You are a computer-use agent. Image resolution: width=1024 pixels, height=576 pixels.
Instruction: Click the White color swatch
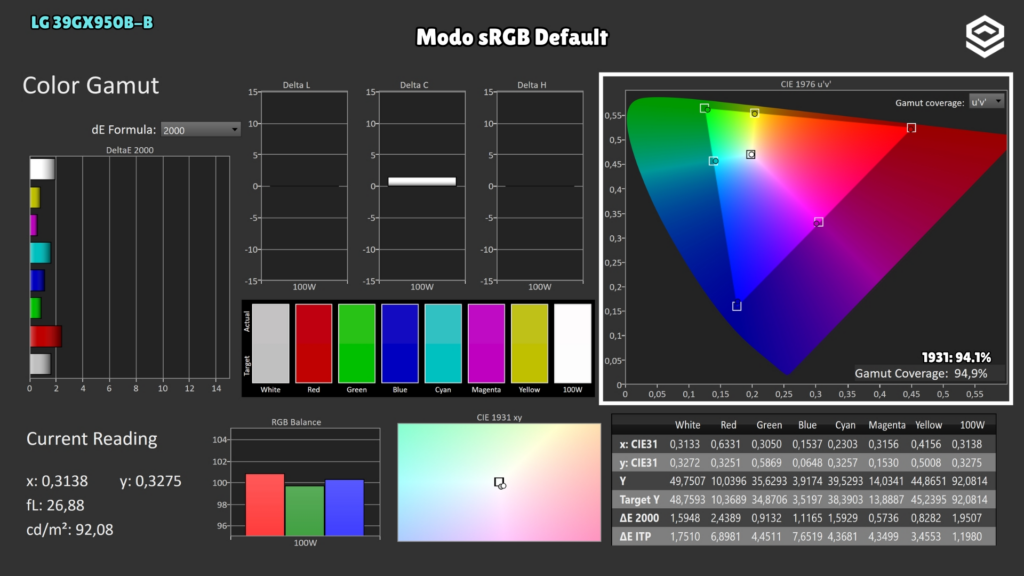(270, 344)
